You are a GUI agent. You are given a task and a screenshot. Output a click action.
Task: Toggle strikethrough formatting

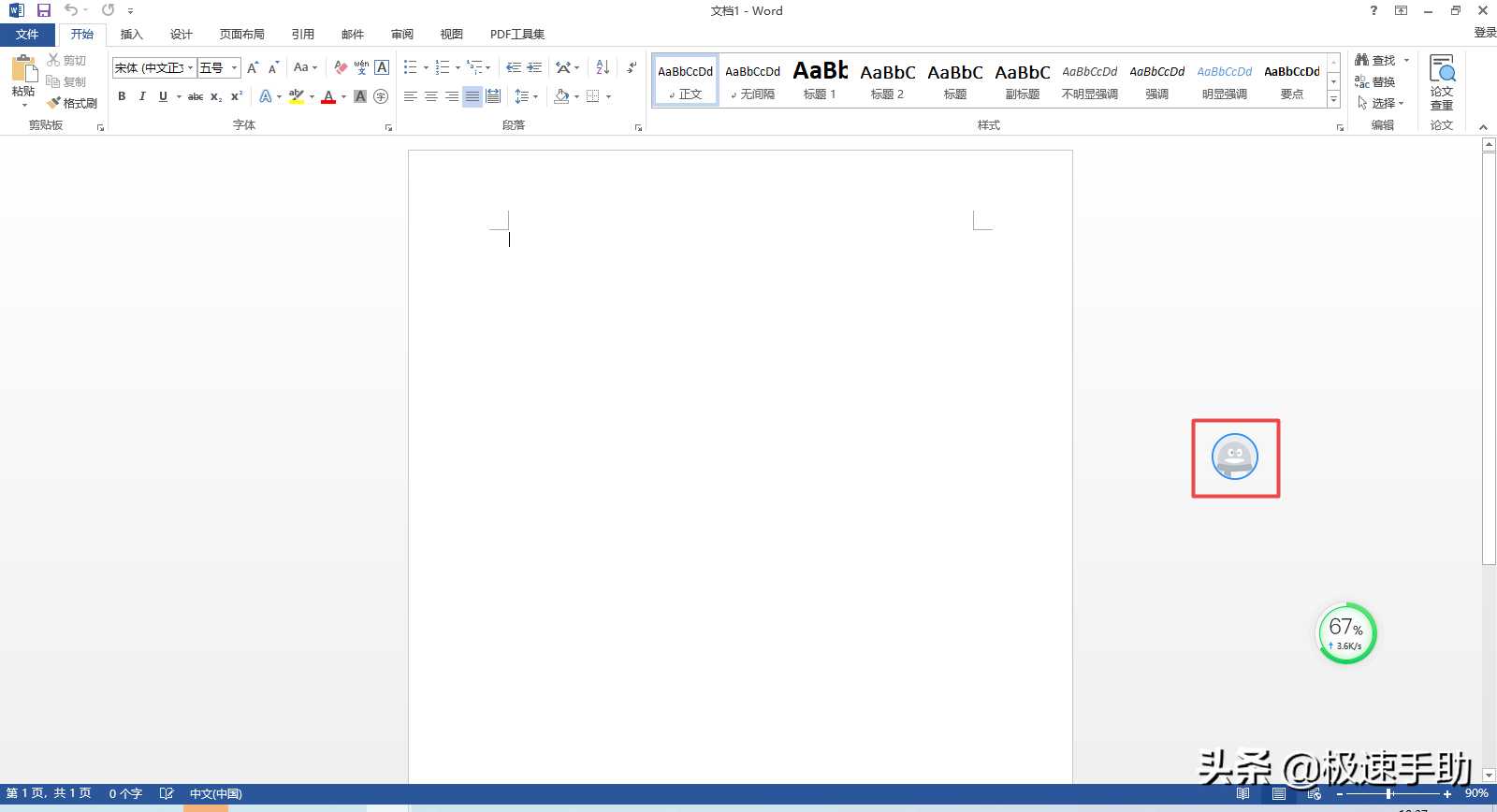tap(196, 96)
